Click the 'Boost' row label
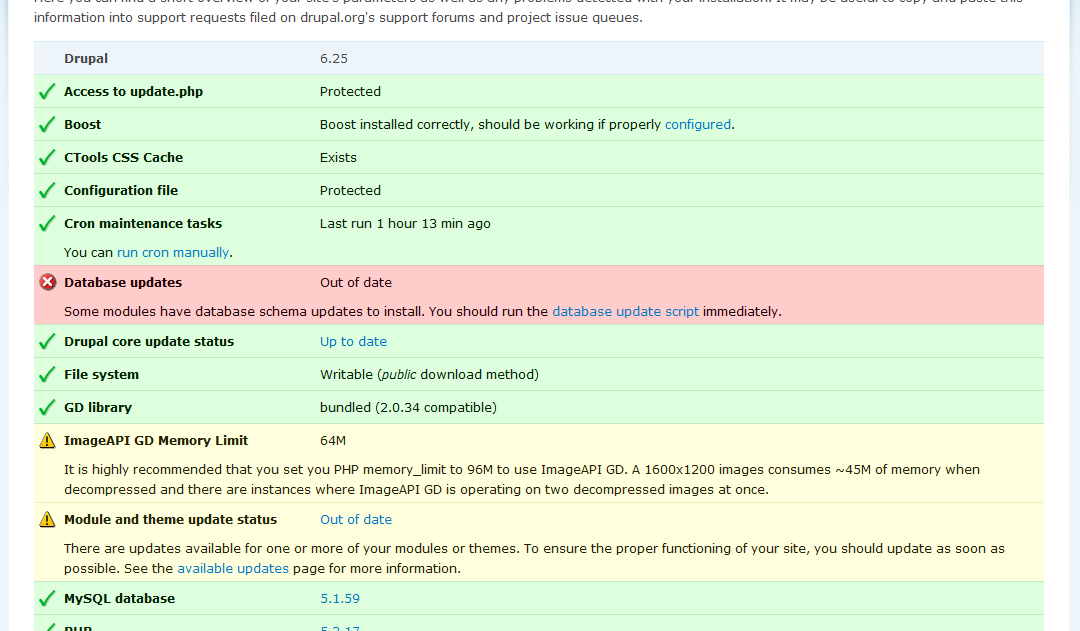This screenshot has width=1080, height=631. pos(83,125)
